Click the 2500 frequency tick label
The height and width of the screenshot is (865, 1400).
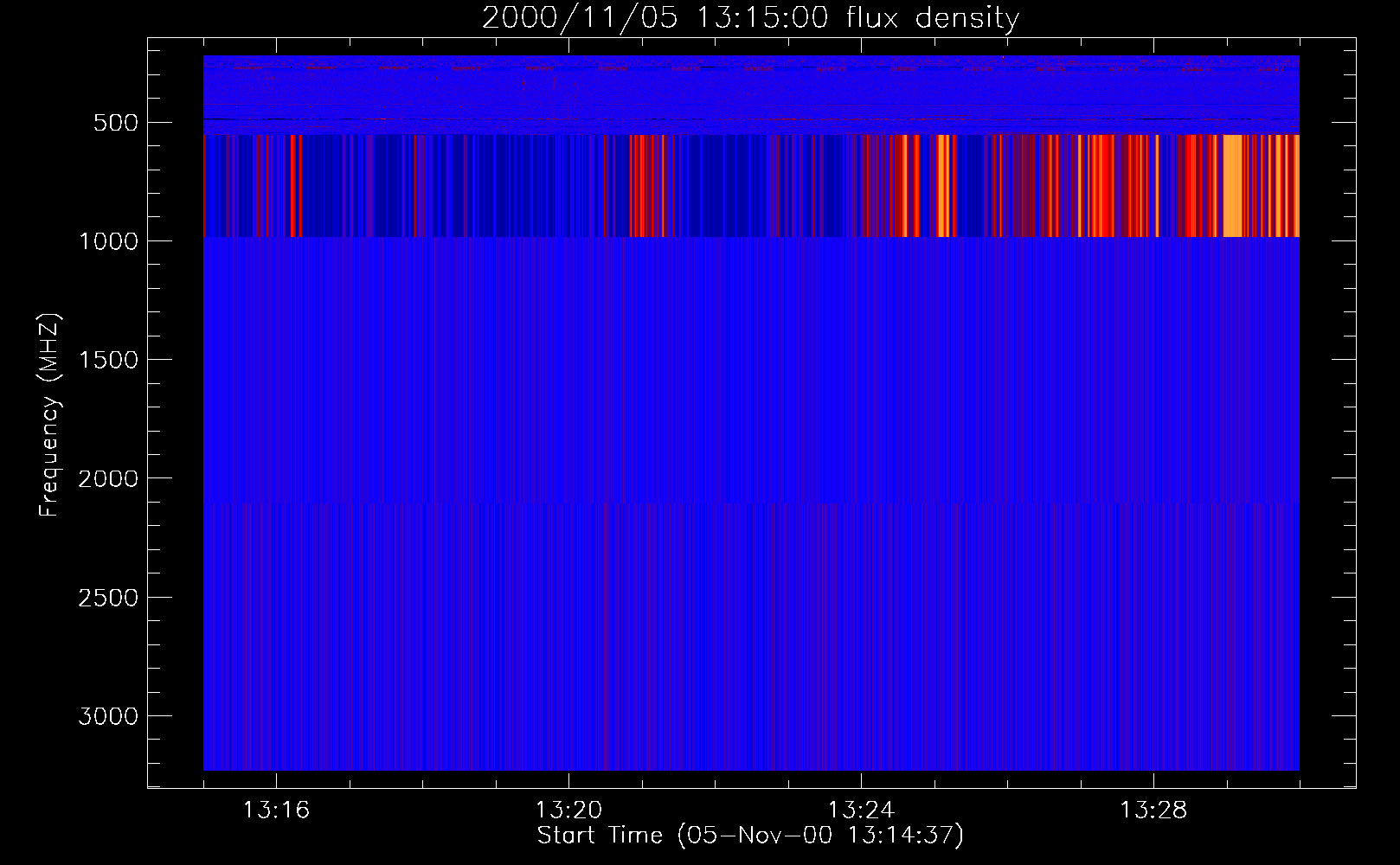click(108, 598)
